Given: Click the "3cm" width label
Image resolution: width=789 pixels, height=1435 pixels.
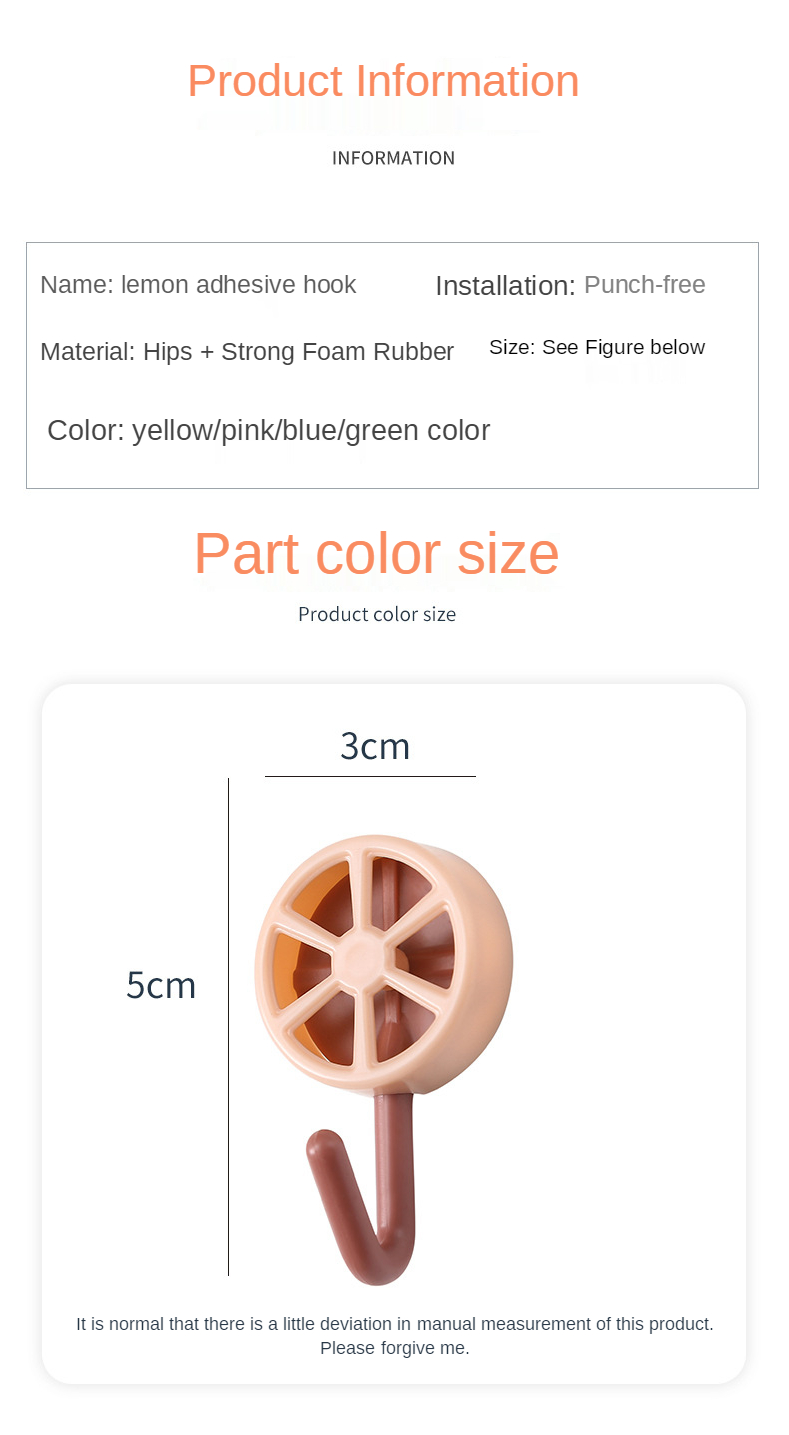Looking at the screenshot, I should 375,747.
